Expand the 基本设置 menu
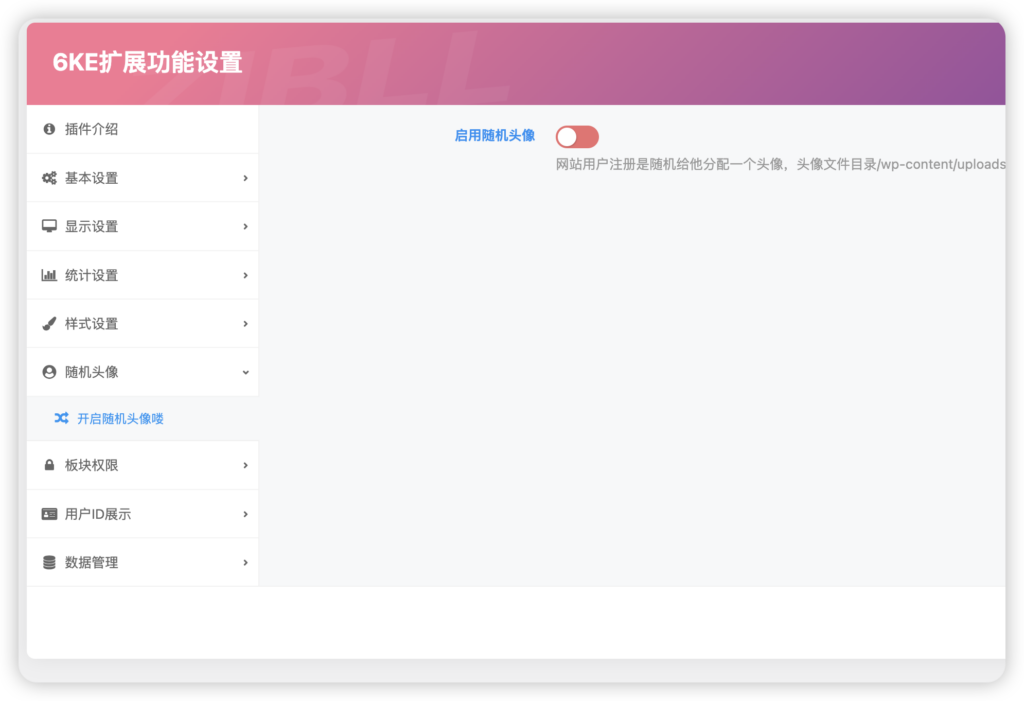 (x=142, y=178)
